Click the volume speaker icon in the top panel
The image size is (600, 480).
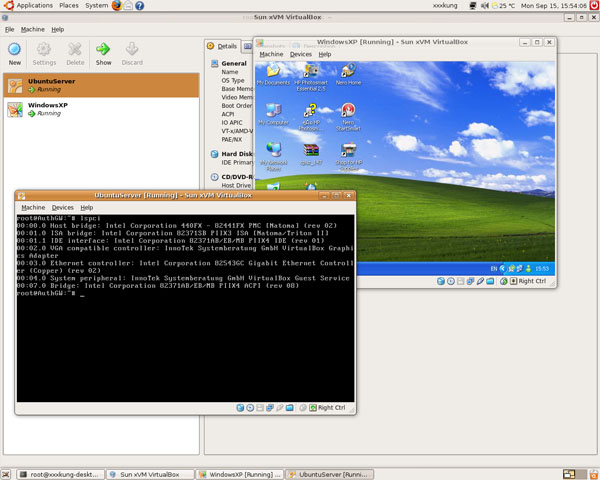(484, 6)
